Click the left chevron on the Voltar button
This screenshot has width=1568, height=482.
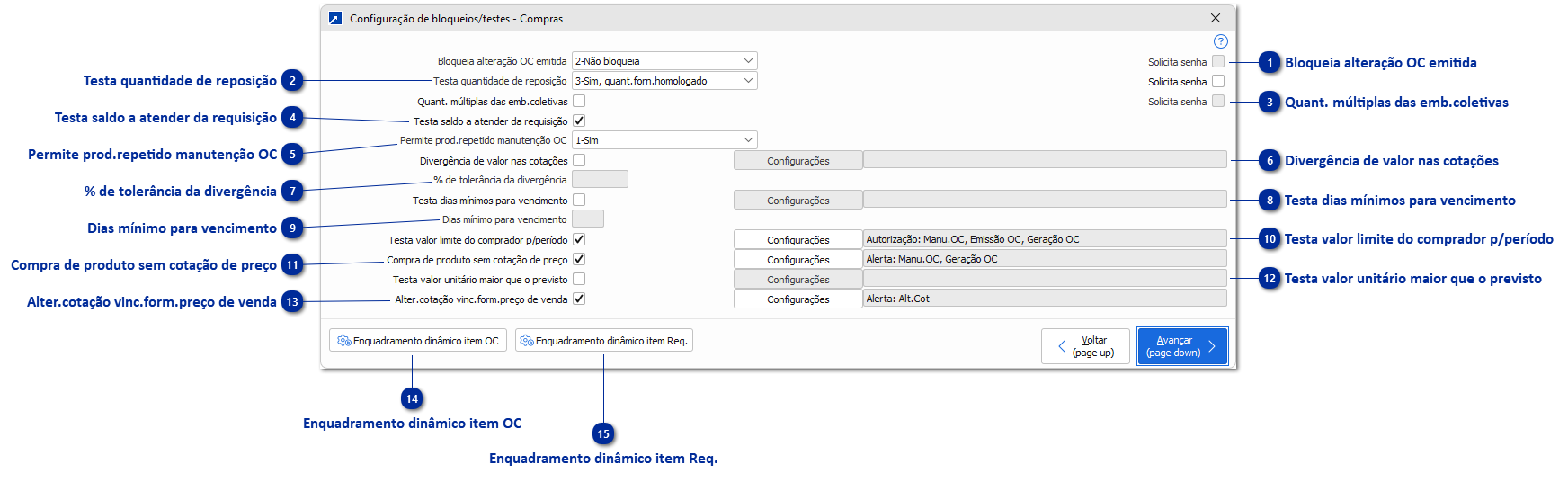tap(1062, 346)
